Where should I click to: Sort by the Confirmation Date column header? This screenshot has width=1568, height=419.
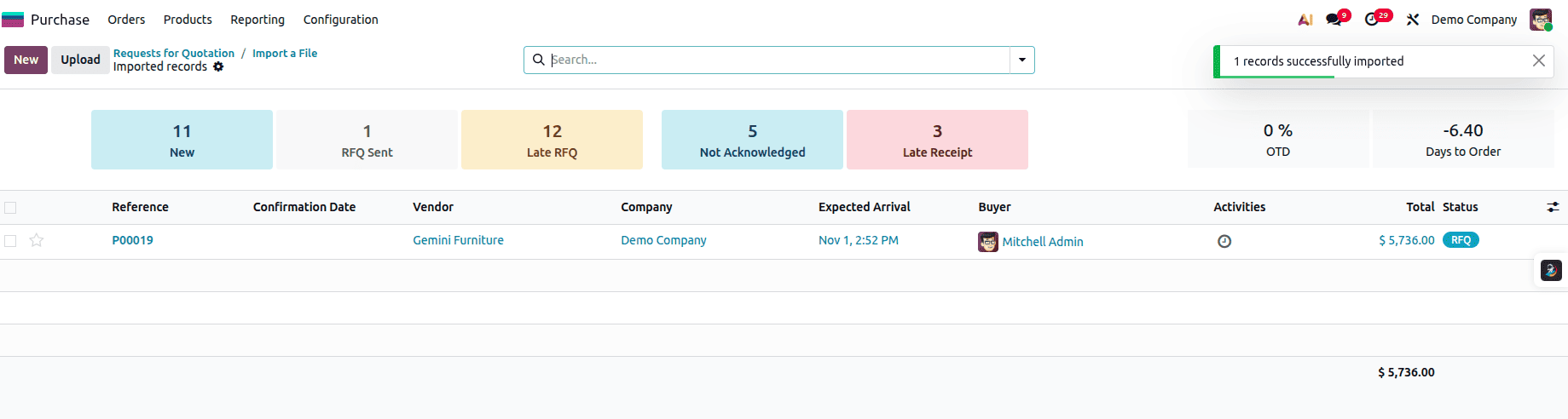point(304,207)
